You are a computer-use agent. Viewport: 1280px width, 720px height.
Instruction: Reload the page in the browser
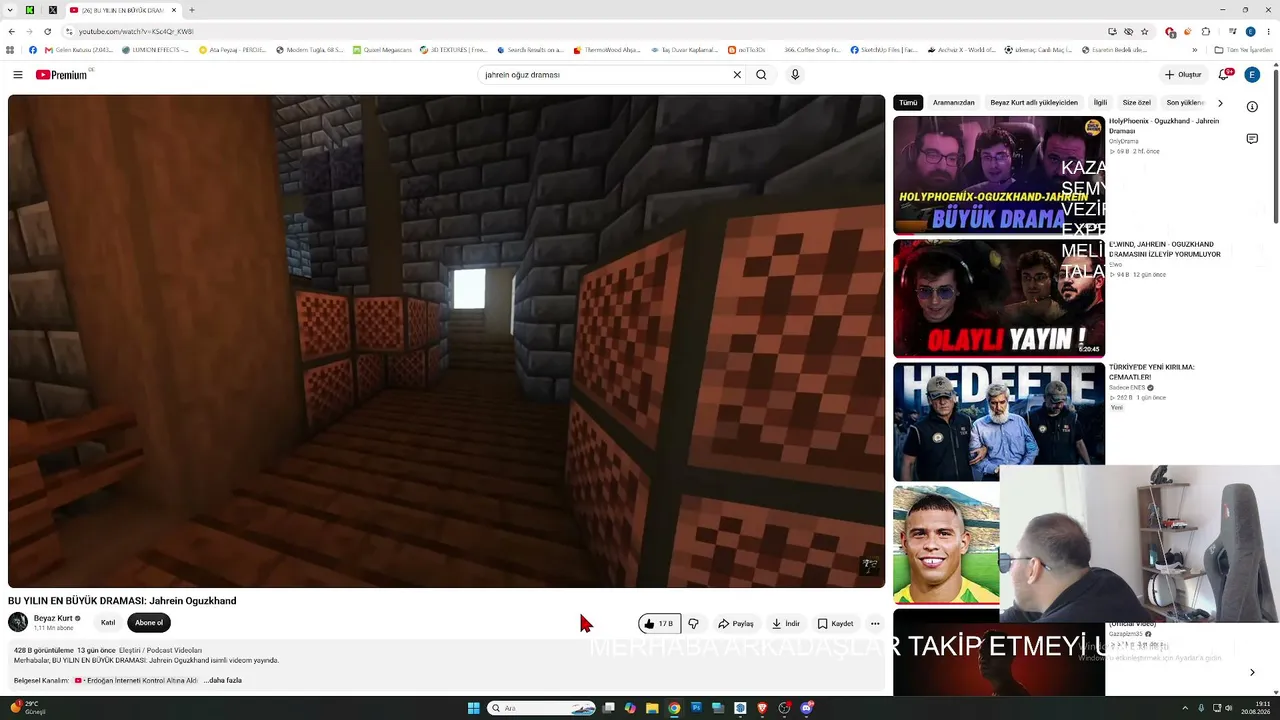click(x=47, y=31)
